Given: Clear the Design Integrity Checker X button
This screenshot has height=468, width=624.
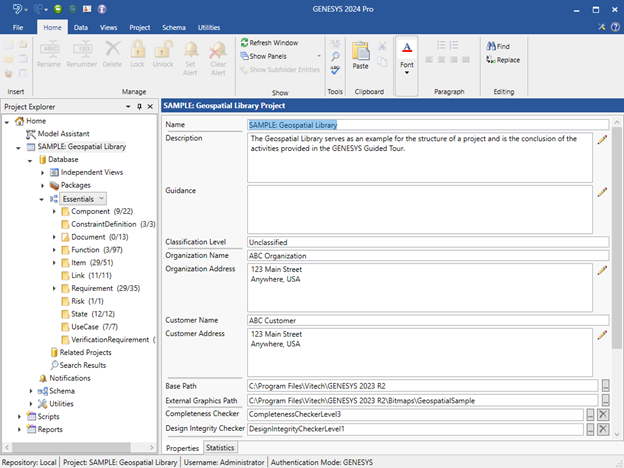Looking at the screenshot, I should pyautogui.click(x=603, y=429).
